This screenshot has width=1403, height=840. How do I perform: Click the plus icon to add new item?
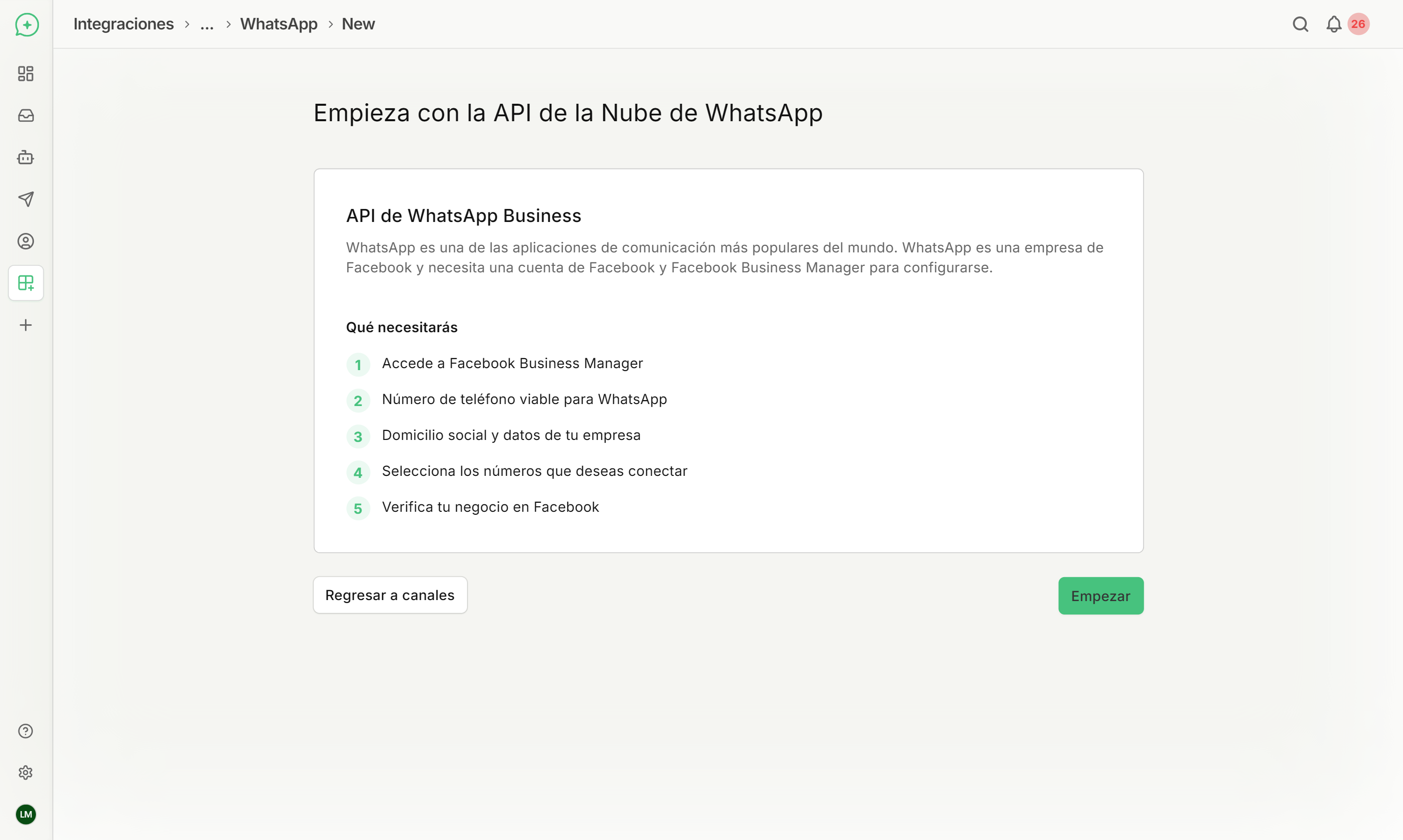[x=25, y=325]
